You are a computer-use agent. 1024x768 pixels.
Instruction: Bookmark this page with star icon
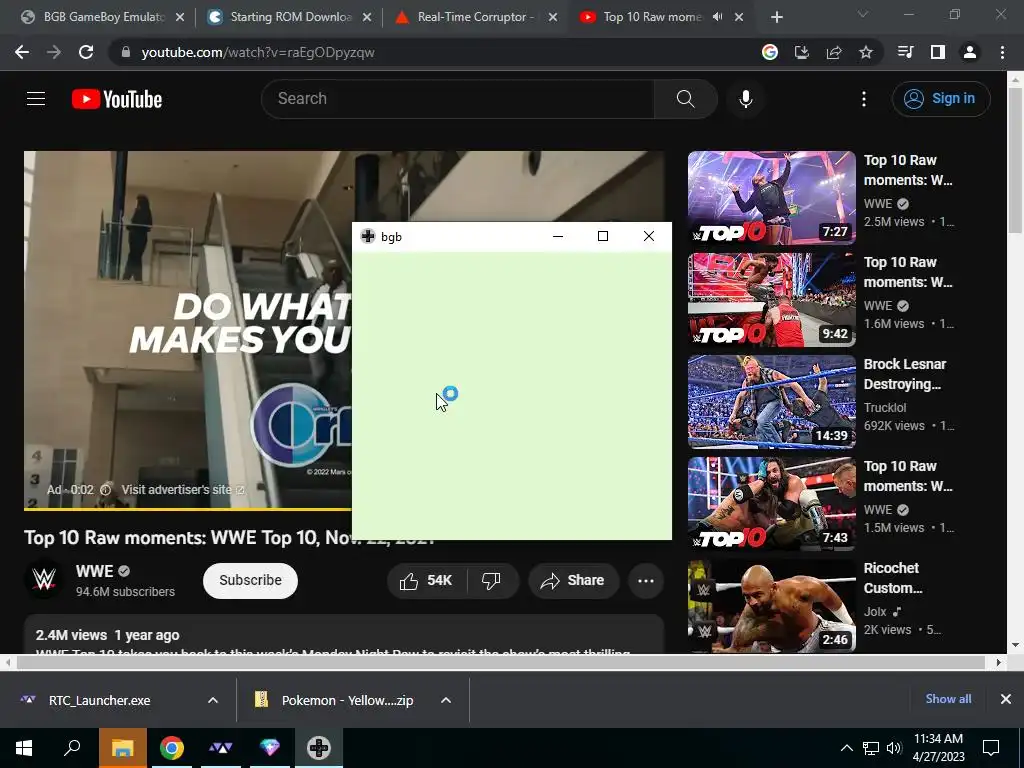pyautogui.click(x=866, y=52)
